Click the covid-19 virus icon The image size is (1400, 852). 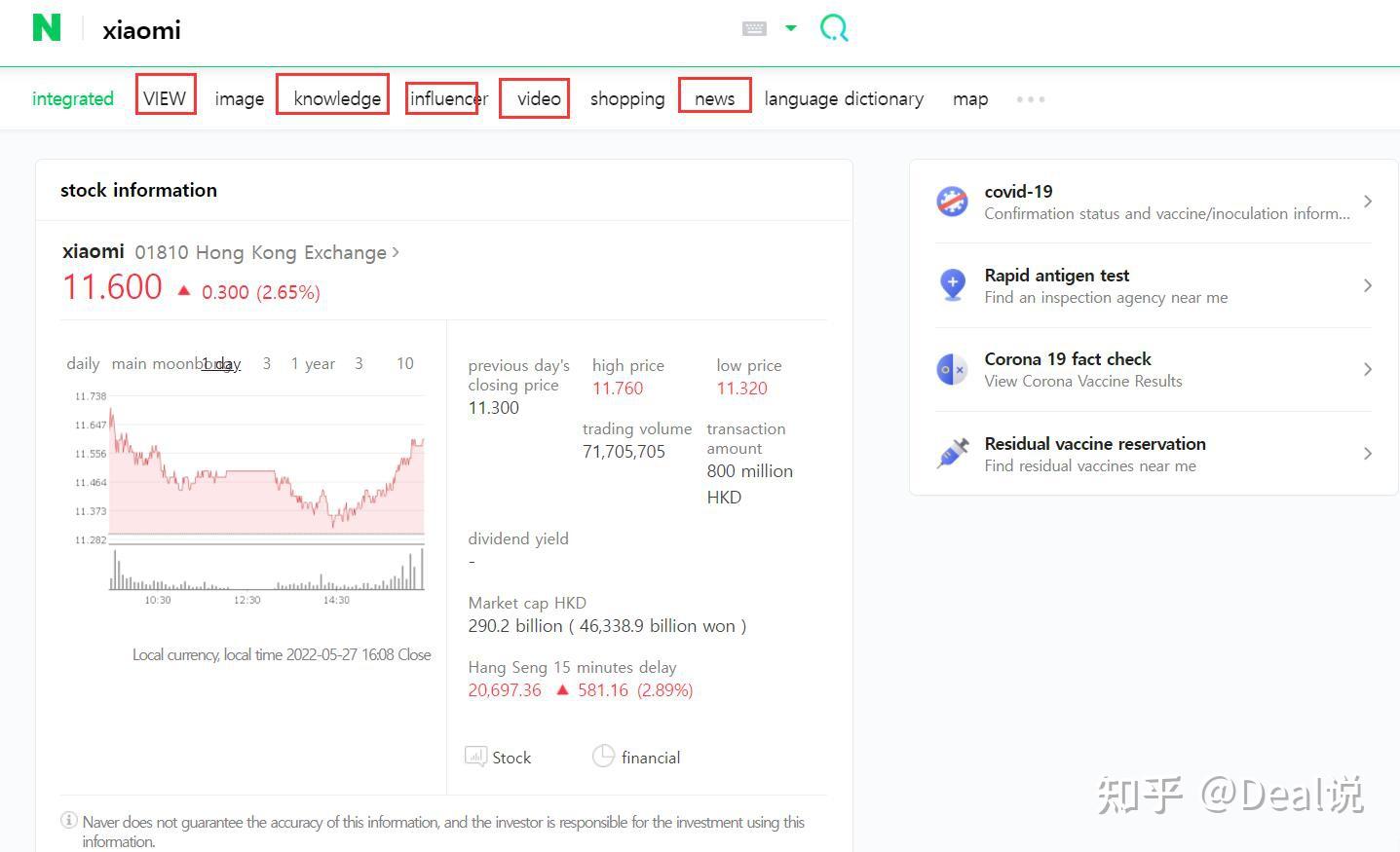click(x=952, y=202)
